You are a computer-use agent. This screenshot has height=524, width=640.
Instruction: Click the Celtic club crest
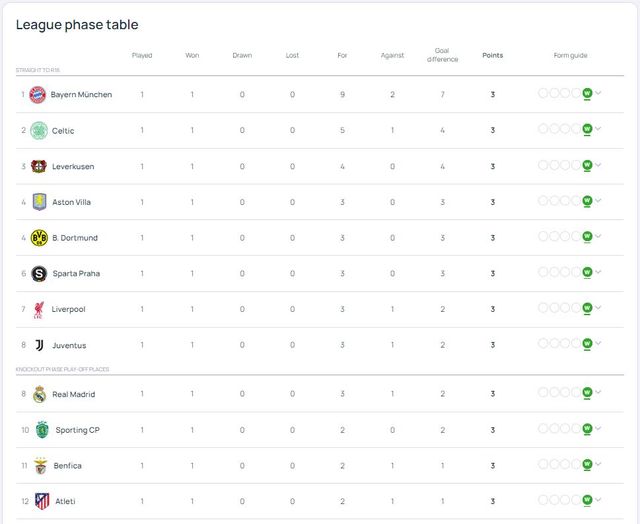click(38, 130)
